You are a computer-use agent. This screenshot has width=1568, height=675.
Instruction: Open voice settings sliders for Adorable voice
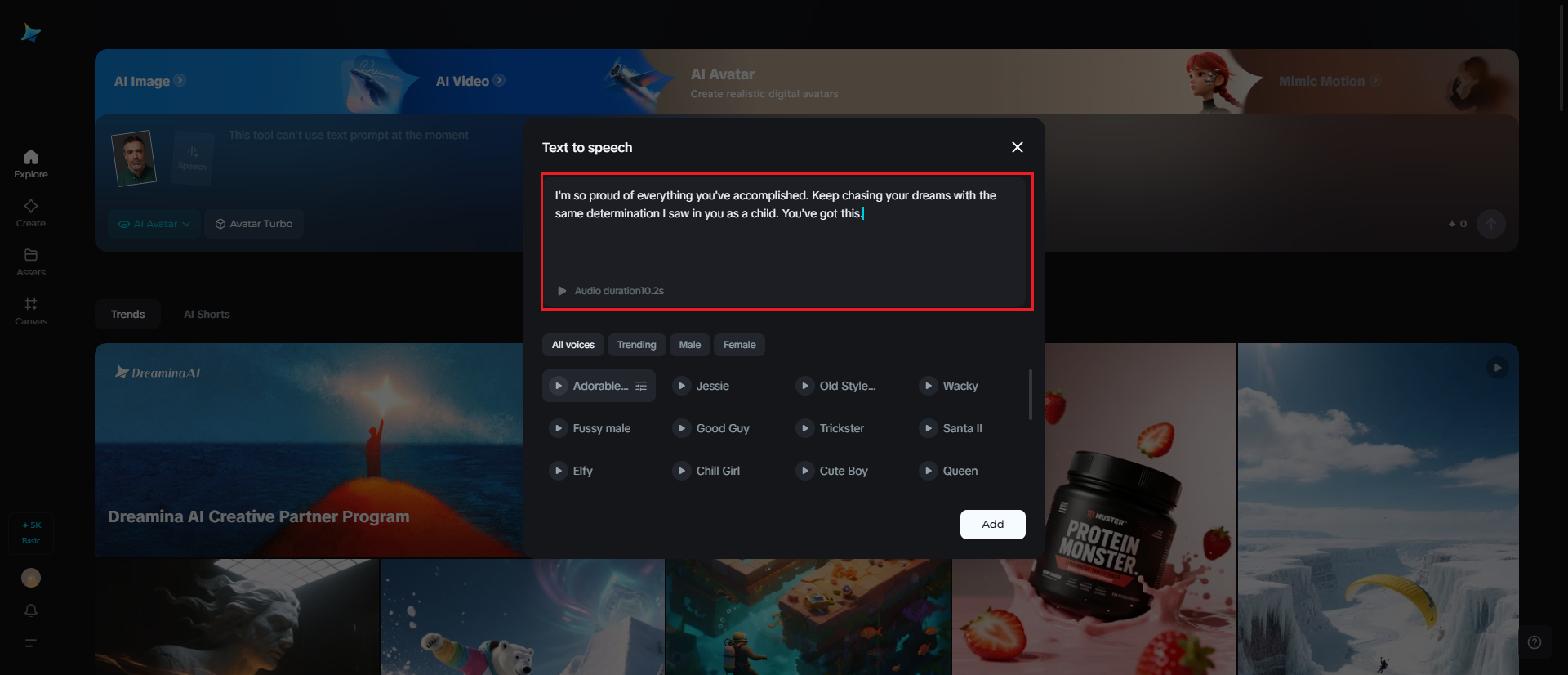(x=641, y=386)
